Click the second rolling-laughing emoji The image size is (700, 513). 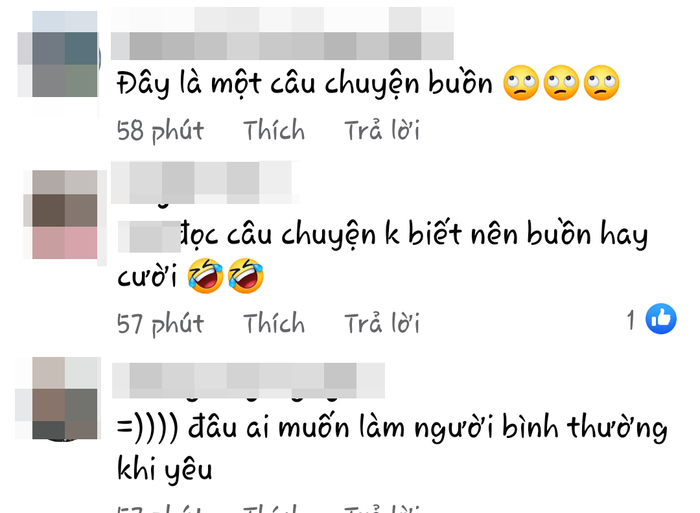[x=246, y=276]
